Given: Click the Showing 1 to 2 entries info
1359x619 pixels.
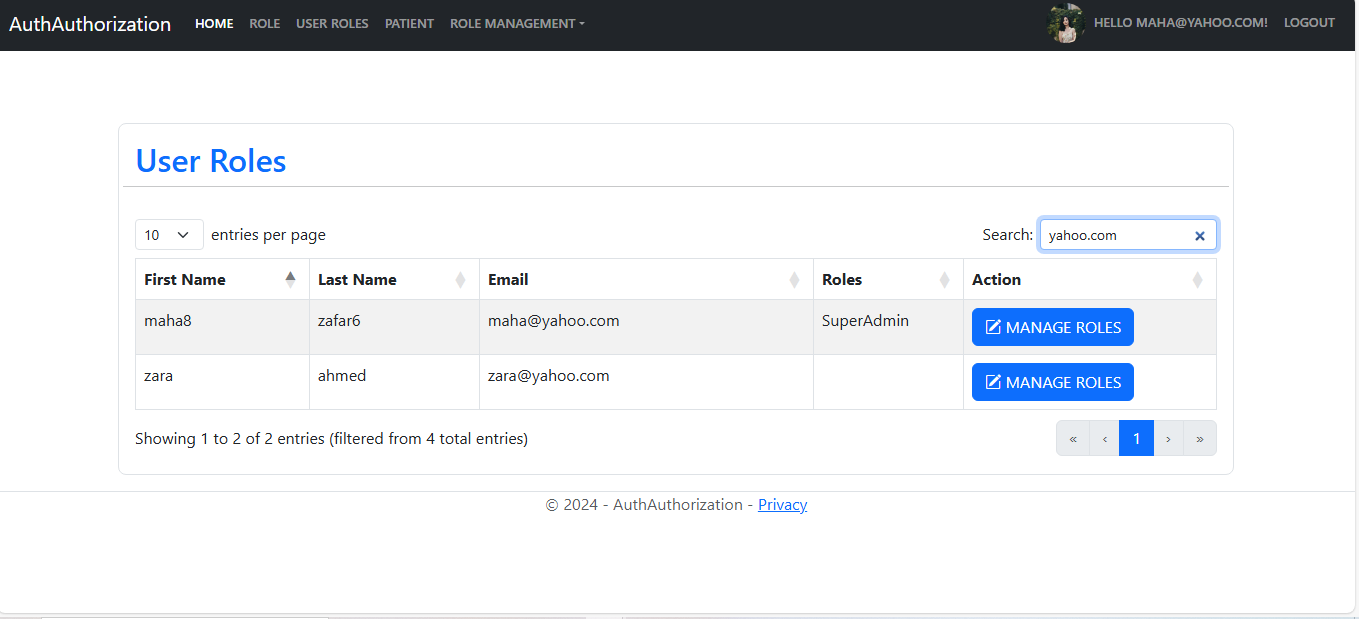Looking at the screenshot, I should (331, 438).
